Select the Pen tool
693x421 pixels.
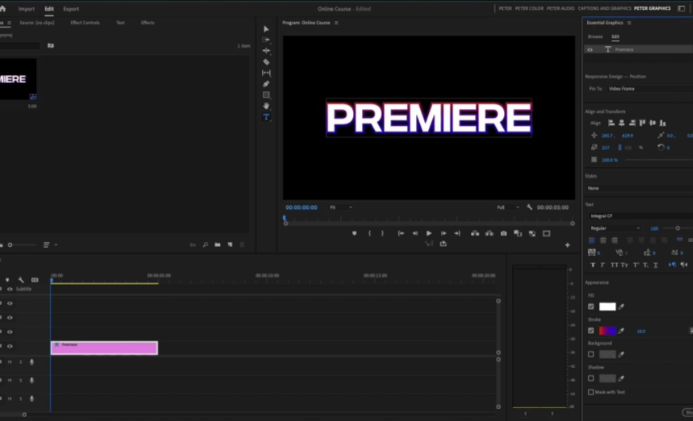(x=266, y=84)
